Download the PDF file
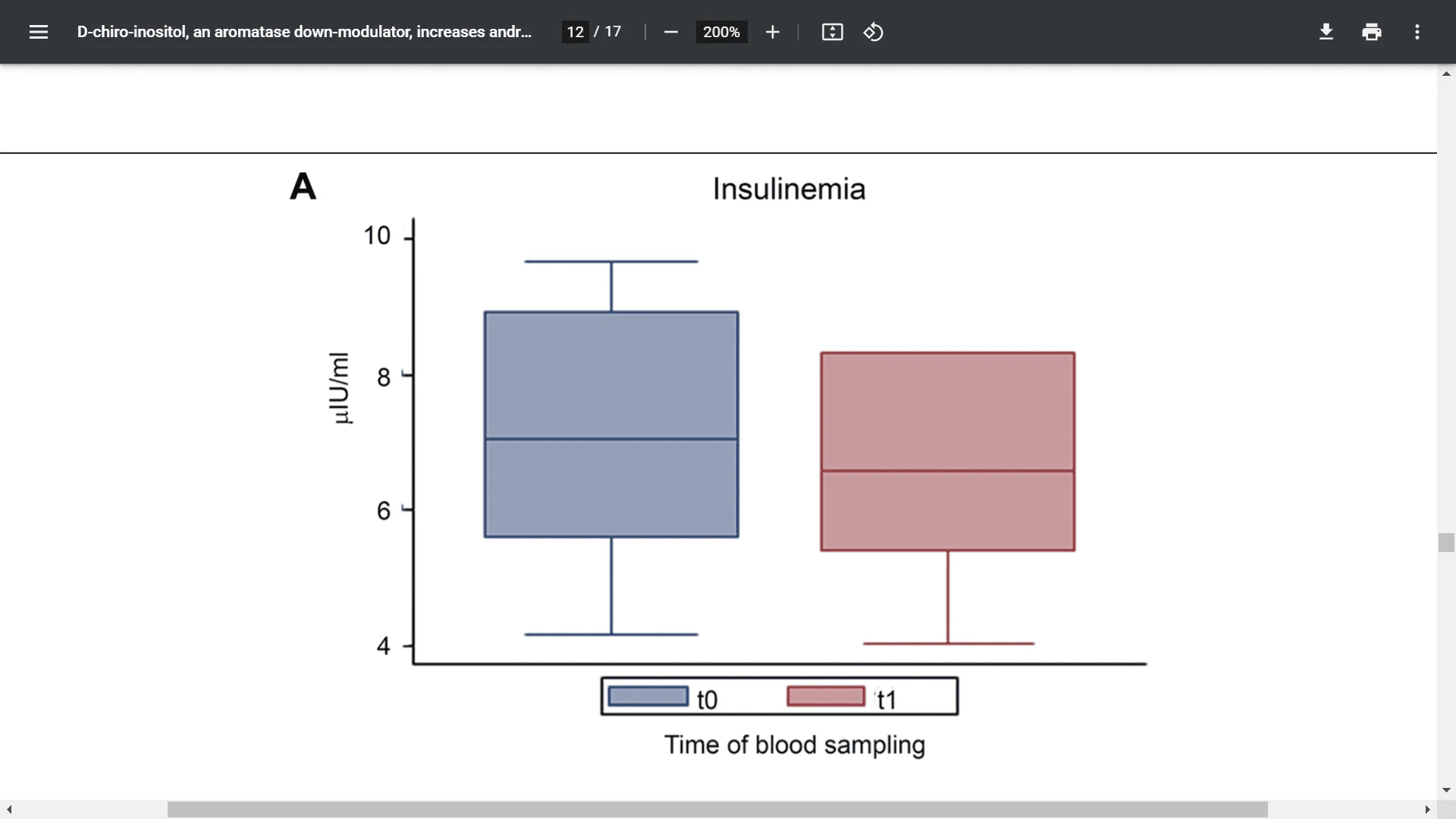This screenshot has width=1456, height=819. (x=1326, y=32)
